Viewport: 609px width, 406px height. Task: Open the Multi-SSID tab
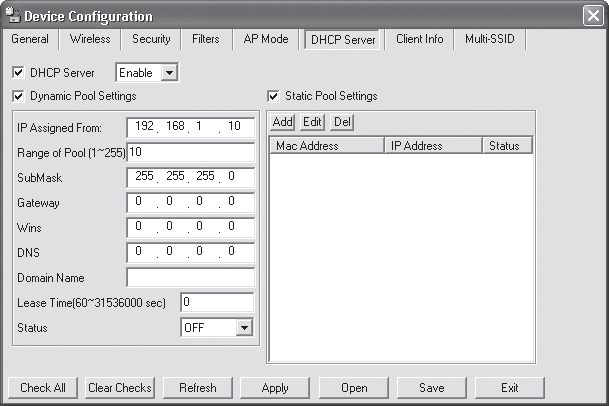490,39
